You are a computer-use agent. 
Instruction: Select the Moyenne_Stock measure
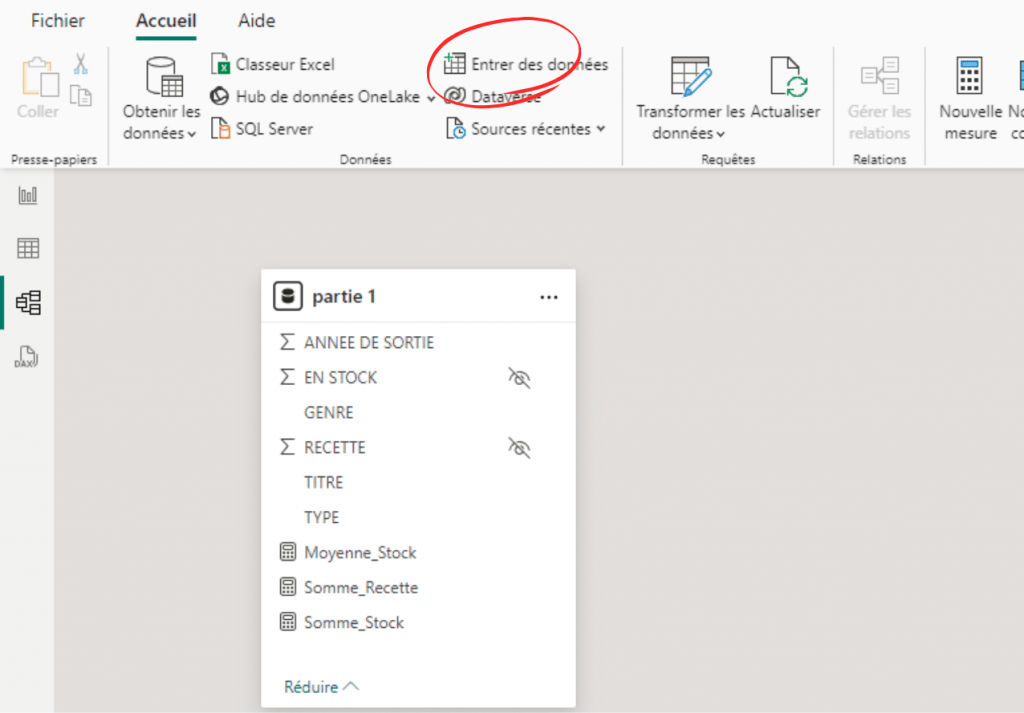coord(359,553)
